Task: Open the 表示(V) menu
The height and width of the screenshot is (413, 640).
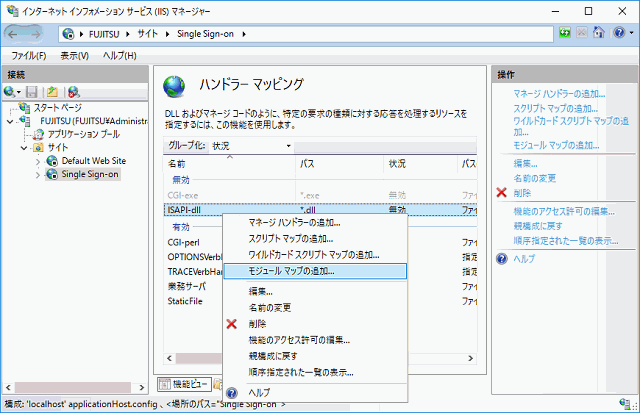Action: (74, 56)
